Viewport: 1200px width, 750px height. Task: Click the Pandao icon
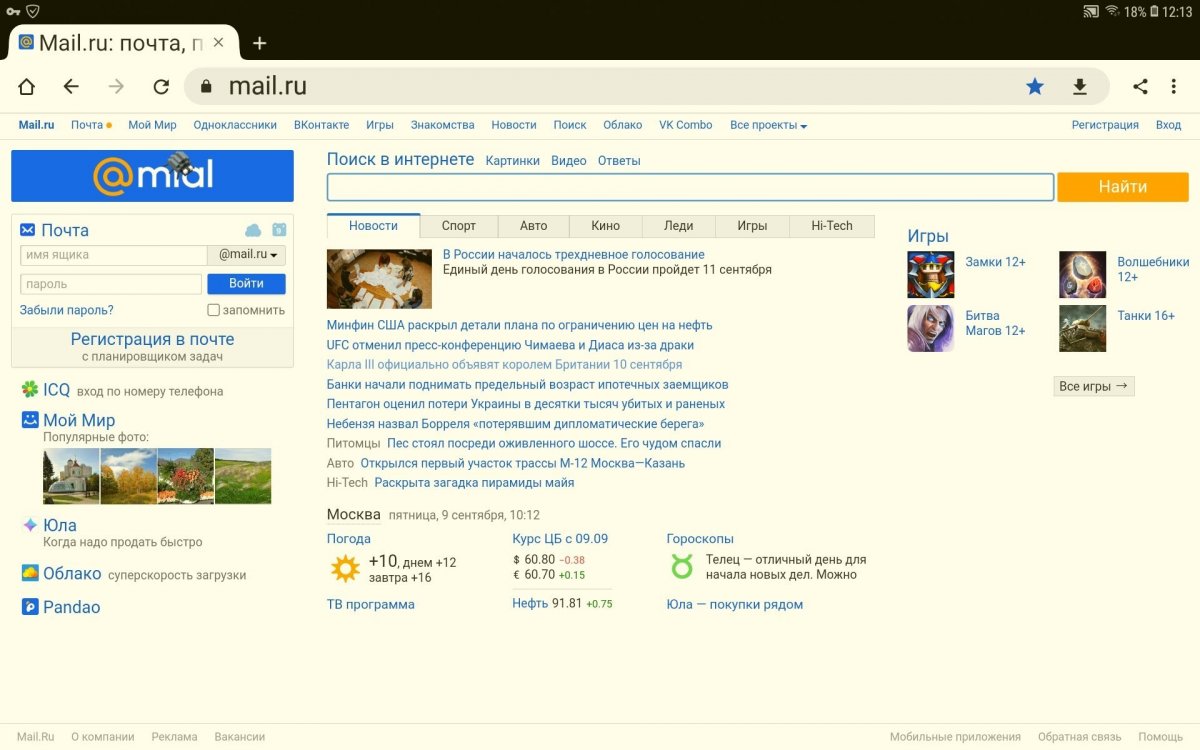click(x=30, y=607)
